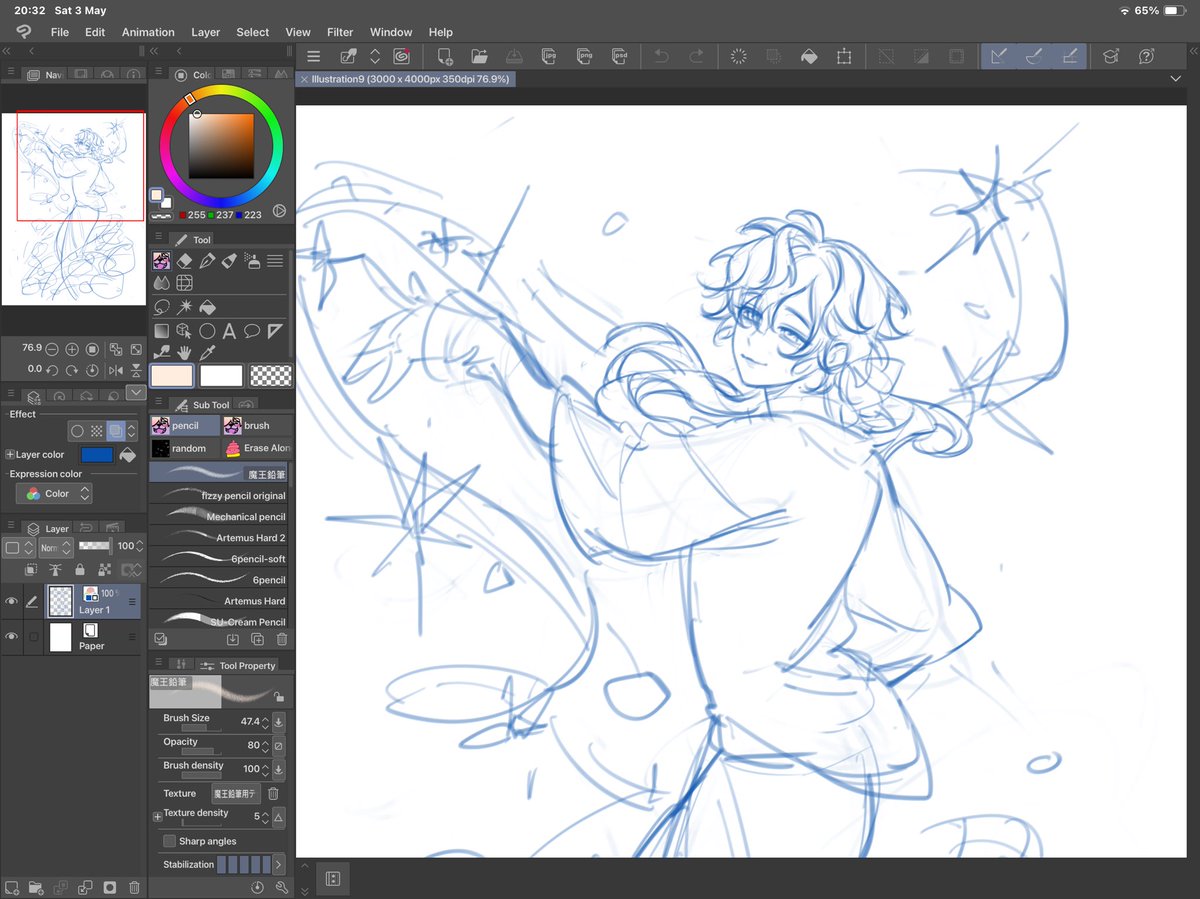Collapse the Layer Property palette with its chevron button
The height and width of the screenshot is (899, 1200).
click(136, 394)
